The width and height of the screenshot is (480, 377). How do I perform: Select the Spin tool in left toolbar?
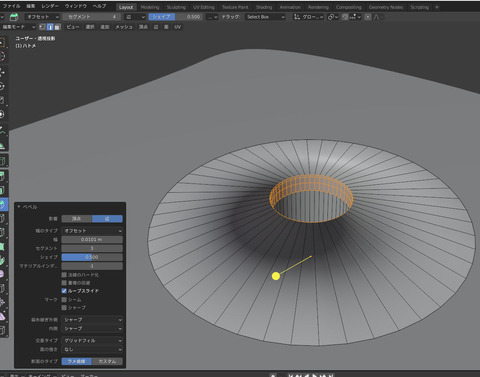click(x=3, y=260)
